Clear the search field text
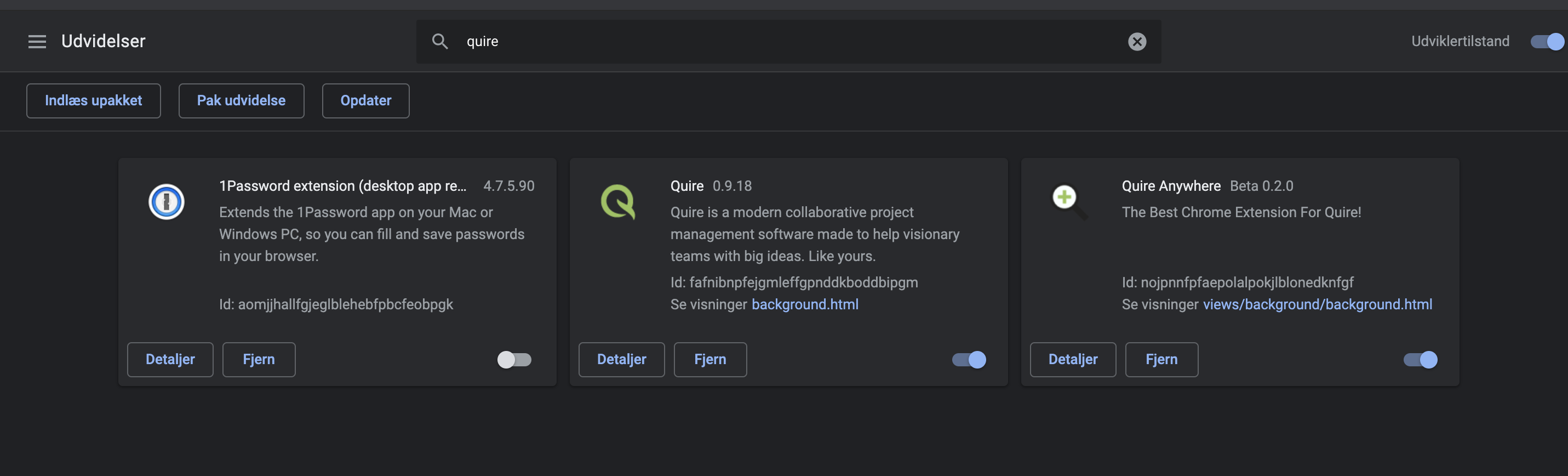The image size is (1568, 476). (1136, 42)
